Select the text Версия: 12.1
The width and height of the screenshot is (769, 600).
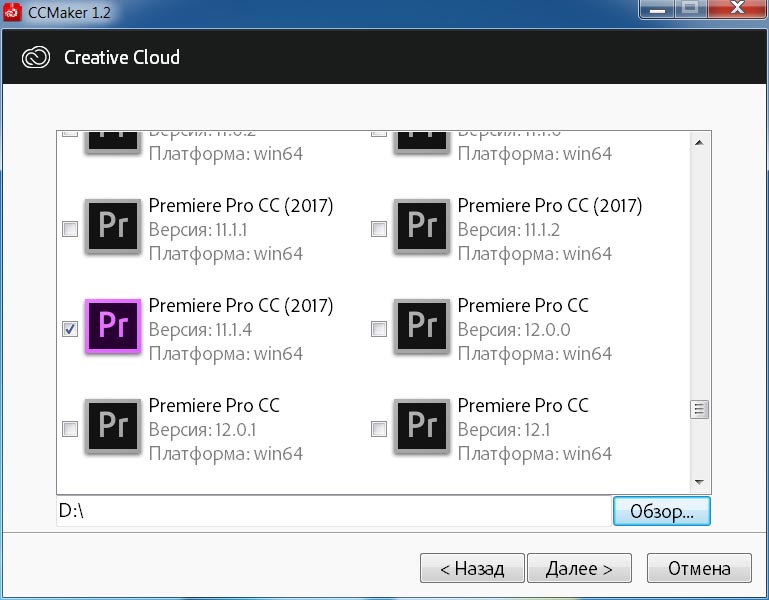pyautogui.click(x=504, y=430)
